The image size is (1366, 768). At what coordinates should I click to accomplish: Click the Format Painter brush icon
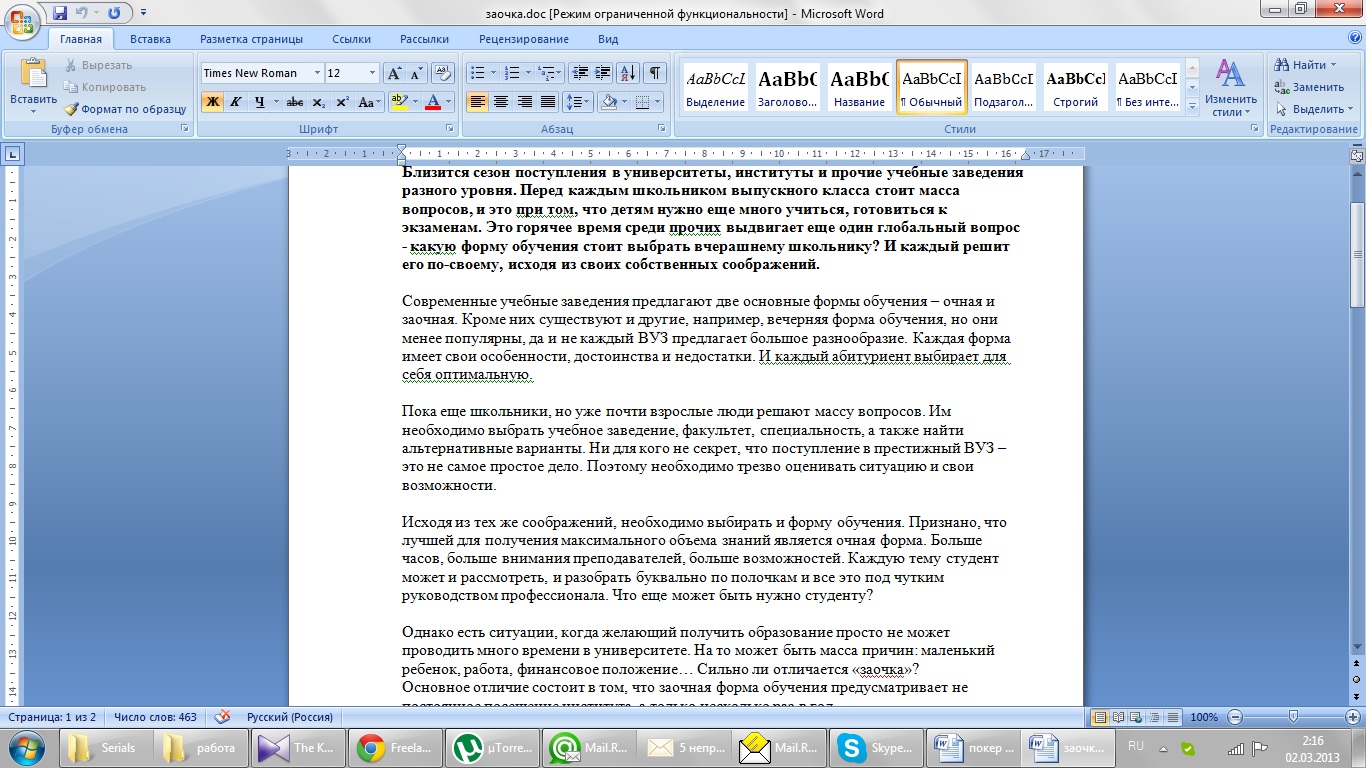coord(72,109)
